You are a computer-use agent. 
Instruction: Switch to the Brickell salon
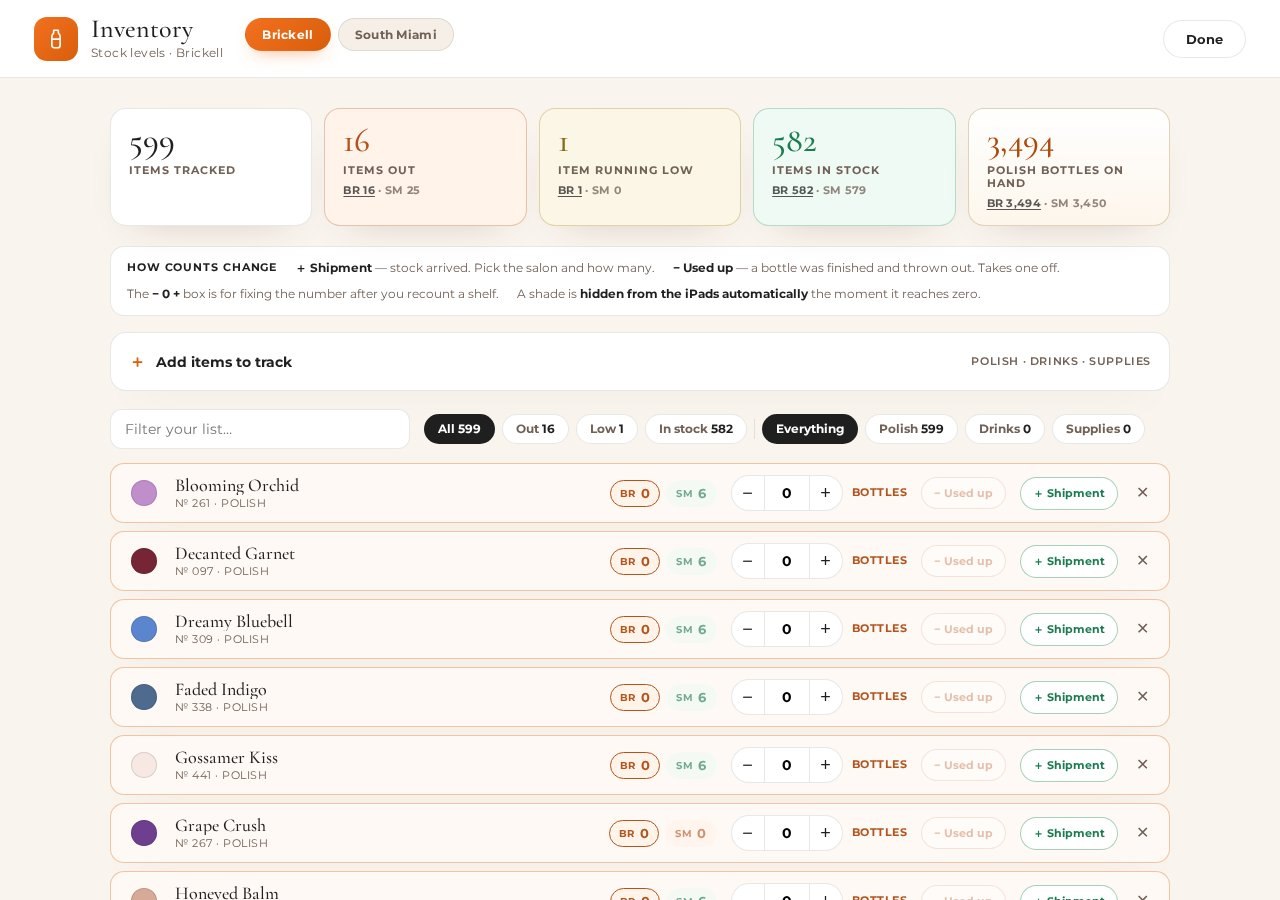[288, 34]
